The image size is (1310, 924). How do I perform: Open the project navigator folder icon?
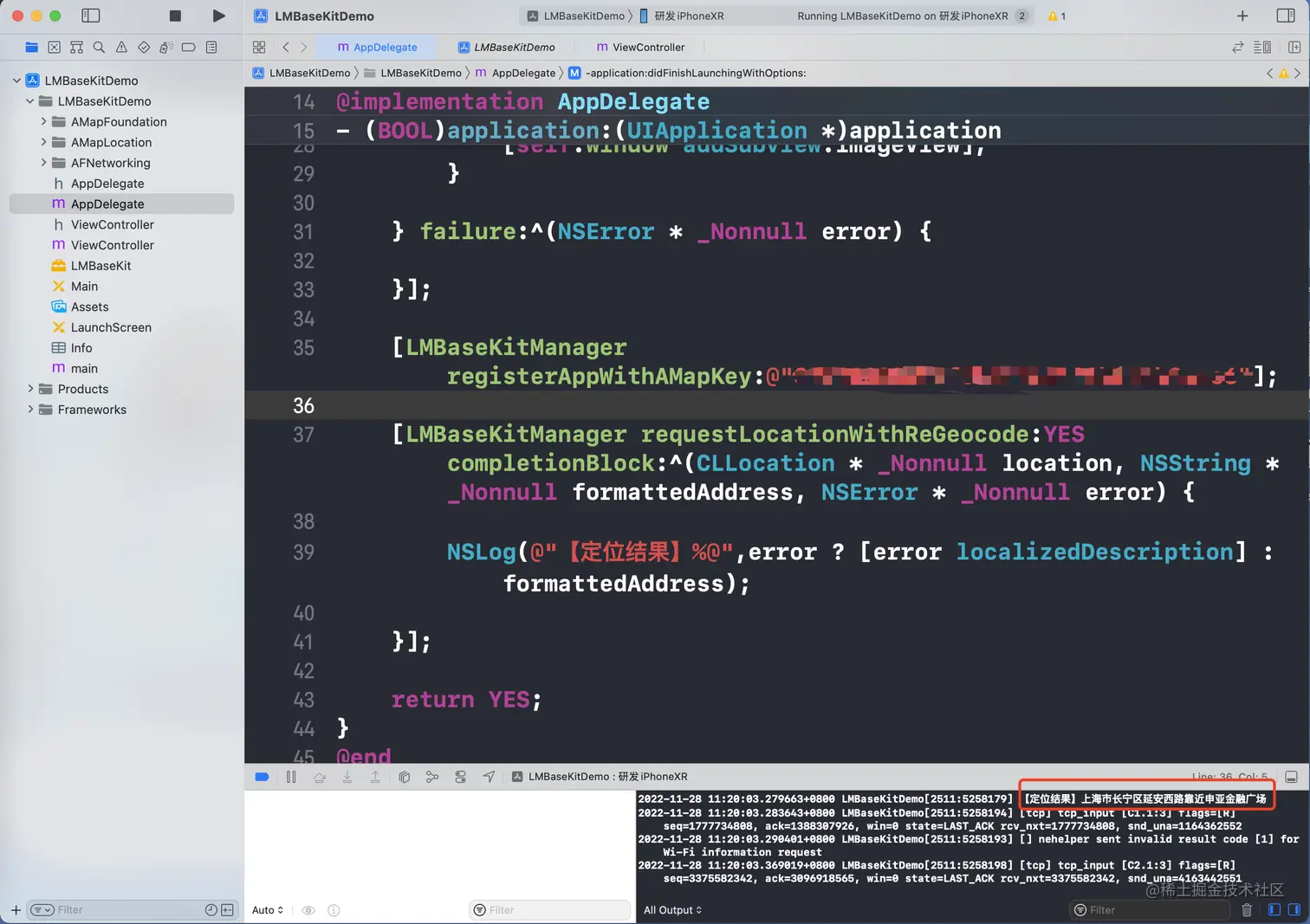click(x=32, y=48)
